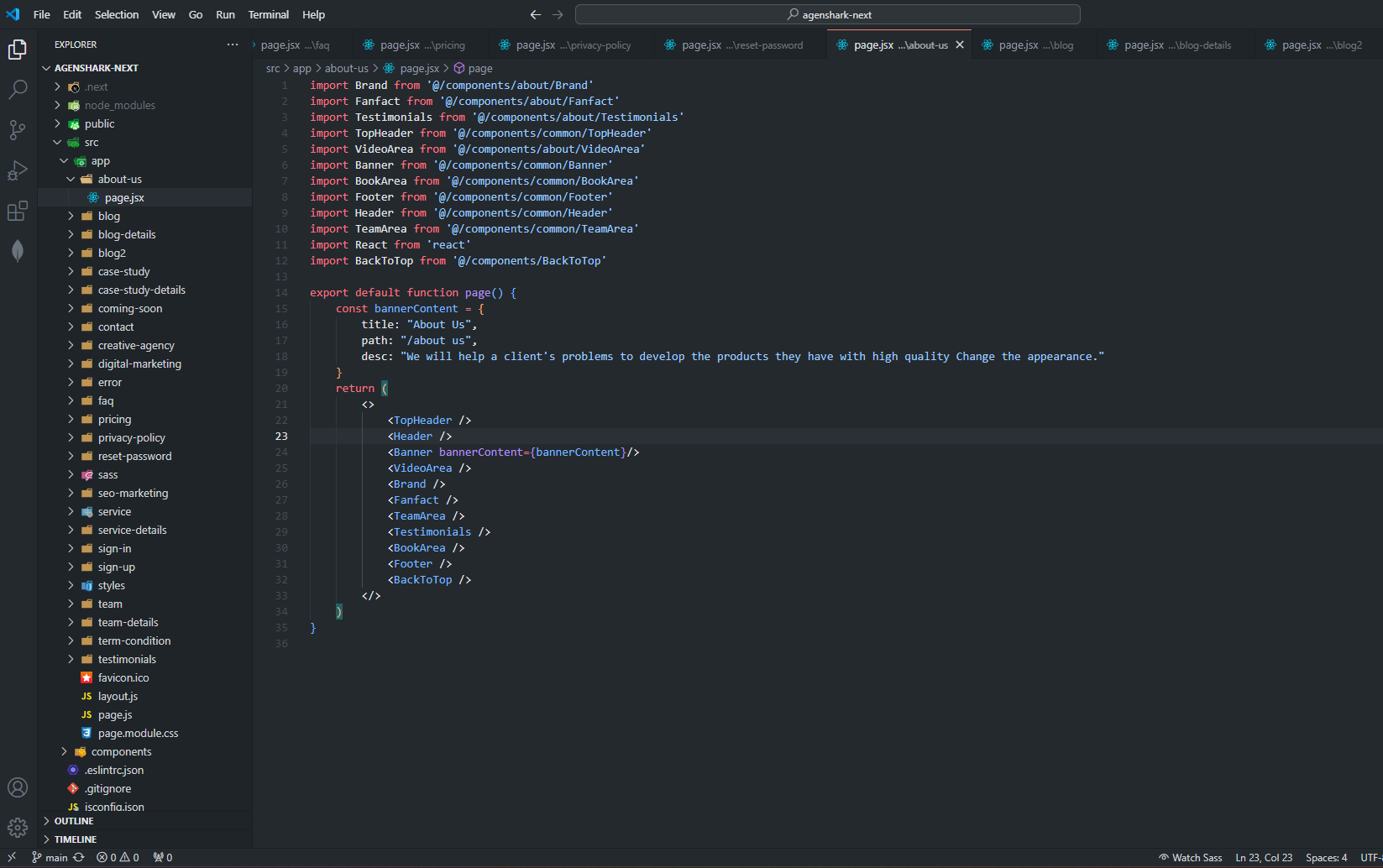Click Watch Sass in status bar

pos(1190,857)
